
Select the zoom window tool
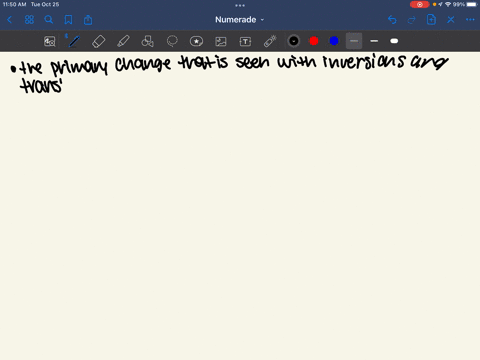pos(50,41)
